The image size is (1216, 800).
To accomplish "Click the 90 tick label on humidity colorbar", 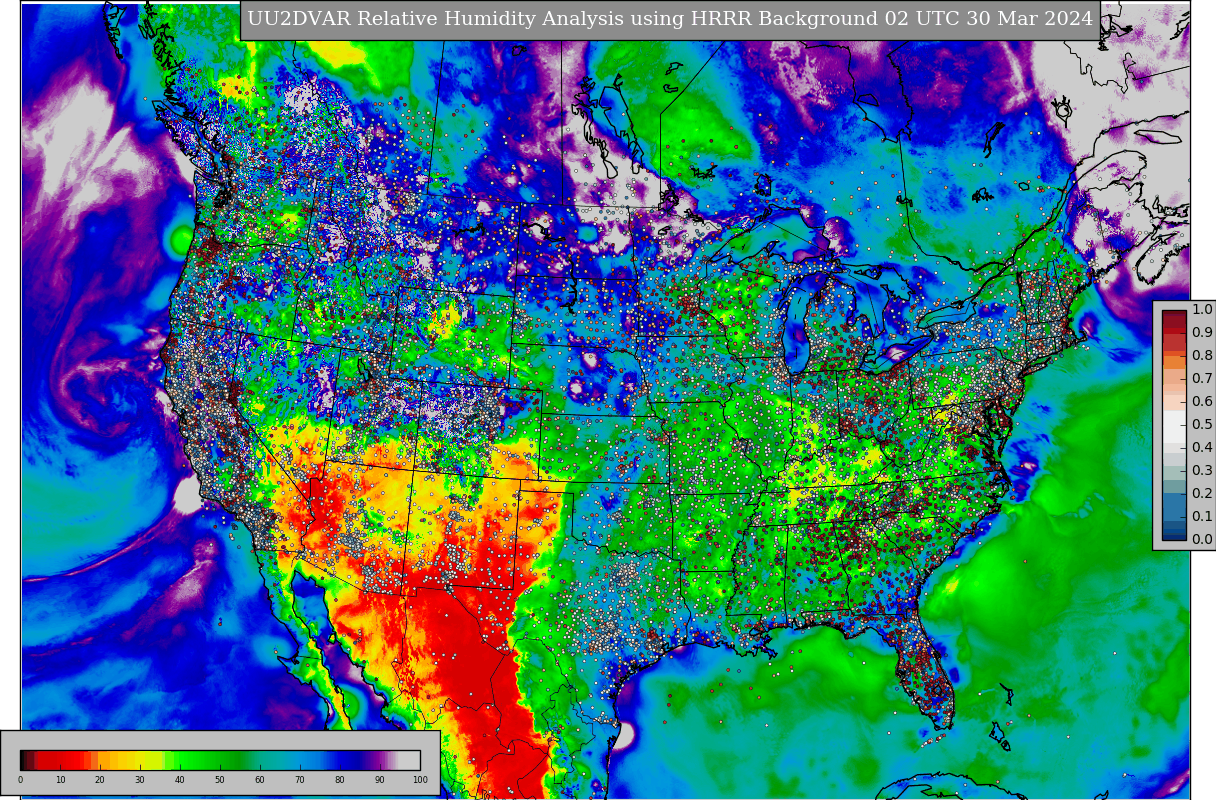I will 380,780.
